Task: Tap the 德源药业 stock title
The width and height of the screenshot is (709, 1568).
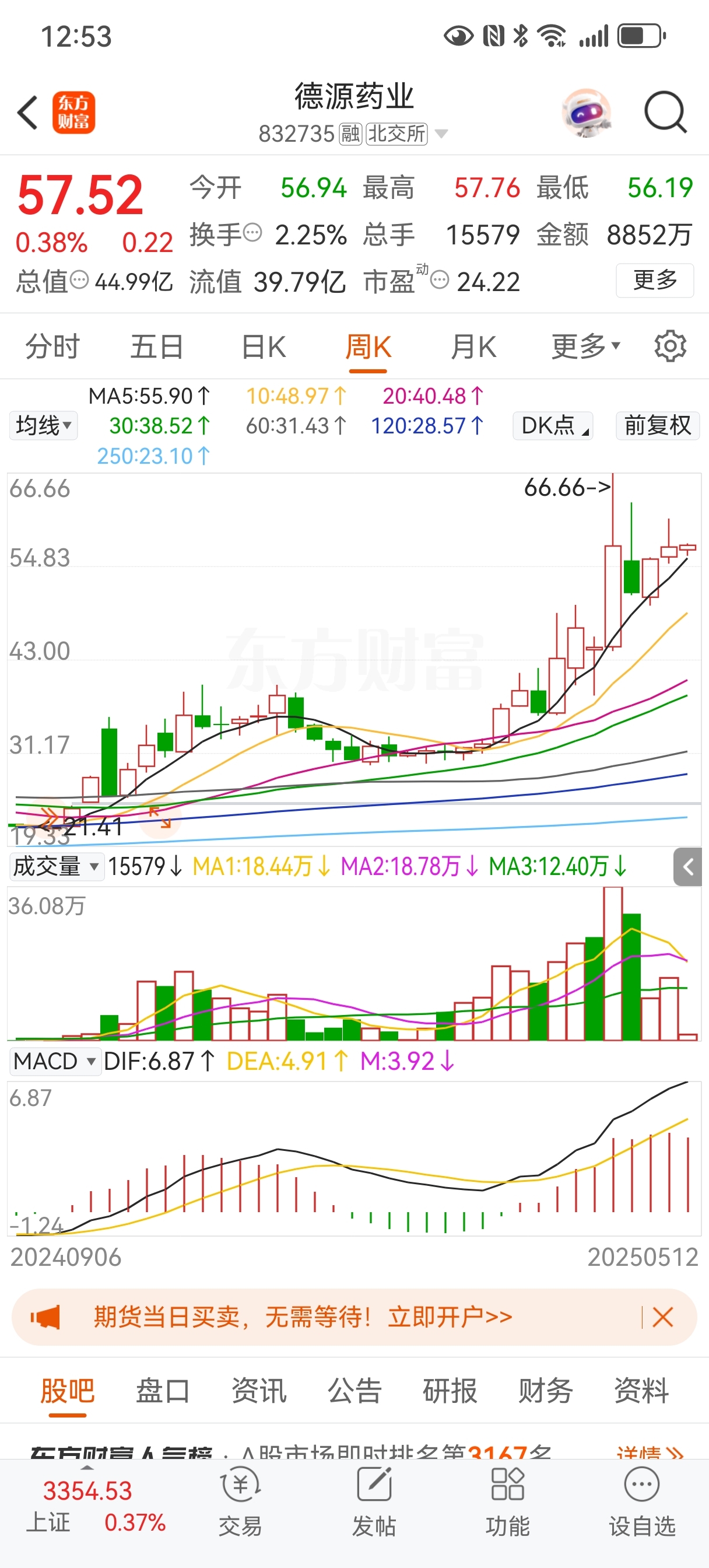Action: [x=354, y=96]
